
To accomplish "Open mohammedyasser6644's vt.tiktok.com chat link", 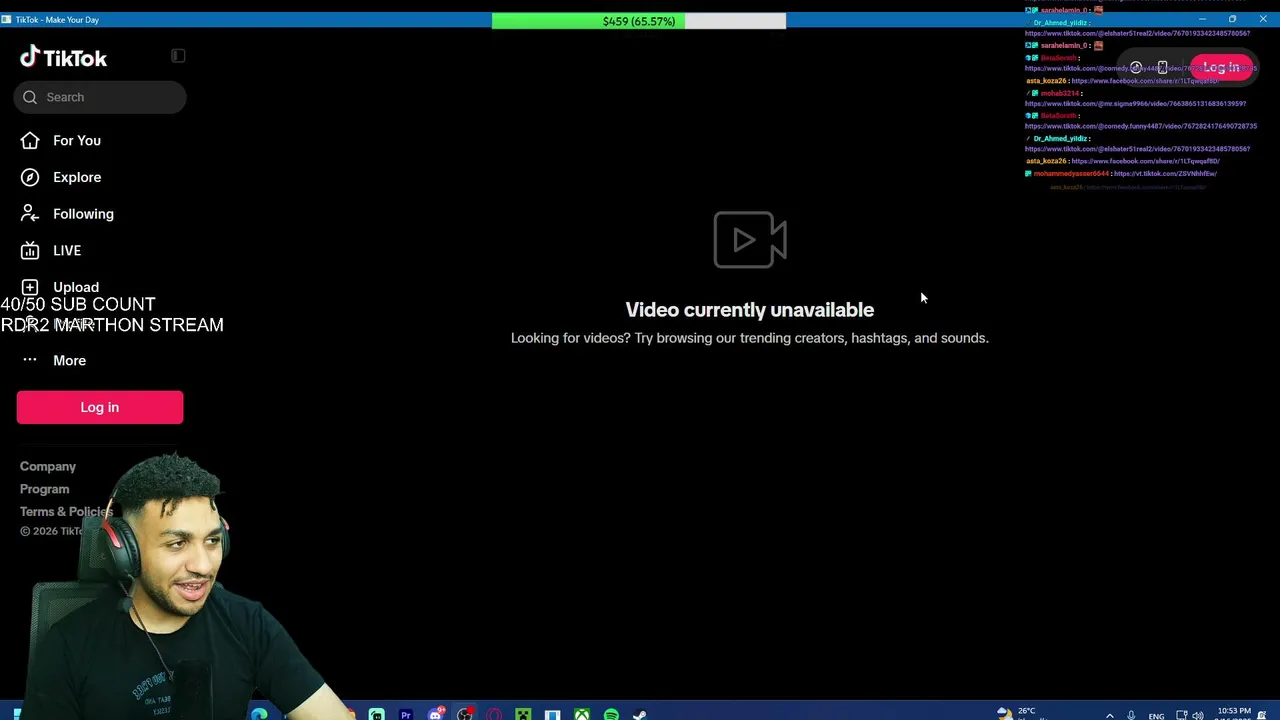I will click(1165, 174).
